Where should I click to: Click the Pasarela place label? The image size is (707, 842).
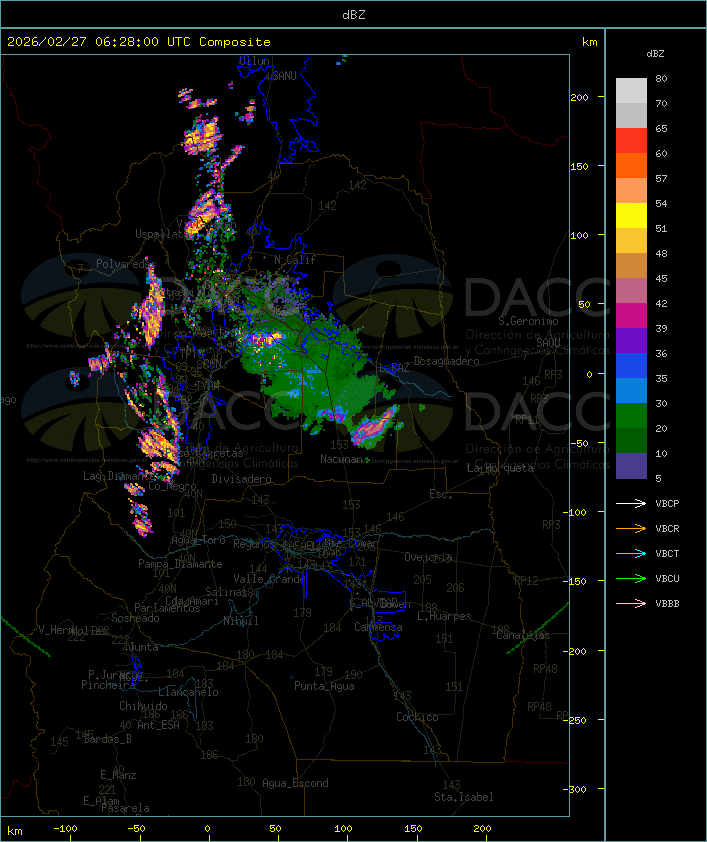coord(125,808)
